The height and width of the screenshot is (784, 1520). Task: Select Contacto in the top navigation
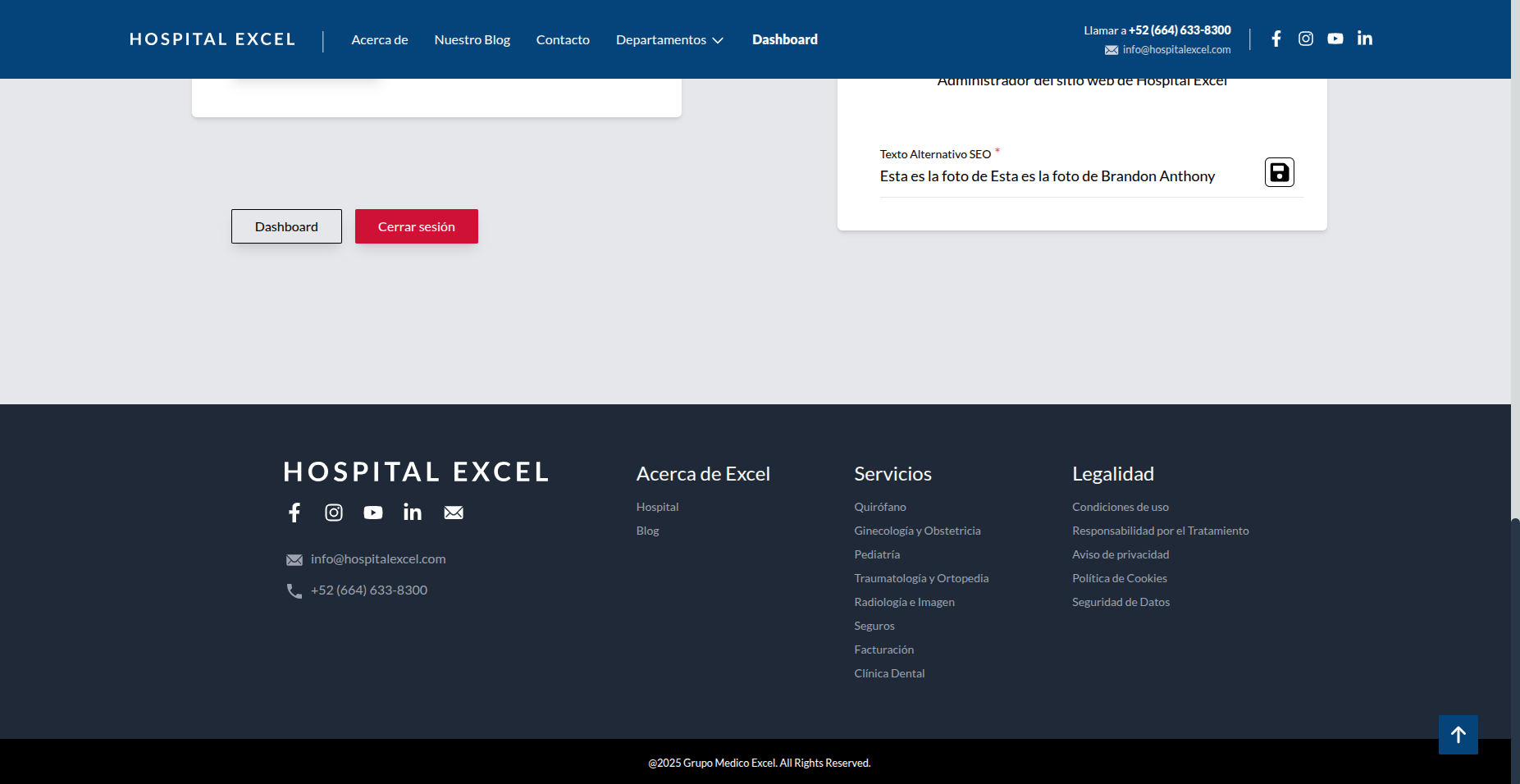[x=563, y=39]
